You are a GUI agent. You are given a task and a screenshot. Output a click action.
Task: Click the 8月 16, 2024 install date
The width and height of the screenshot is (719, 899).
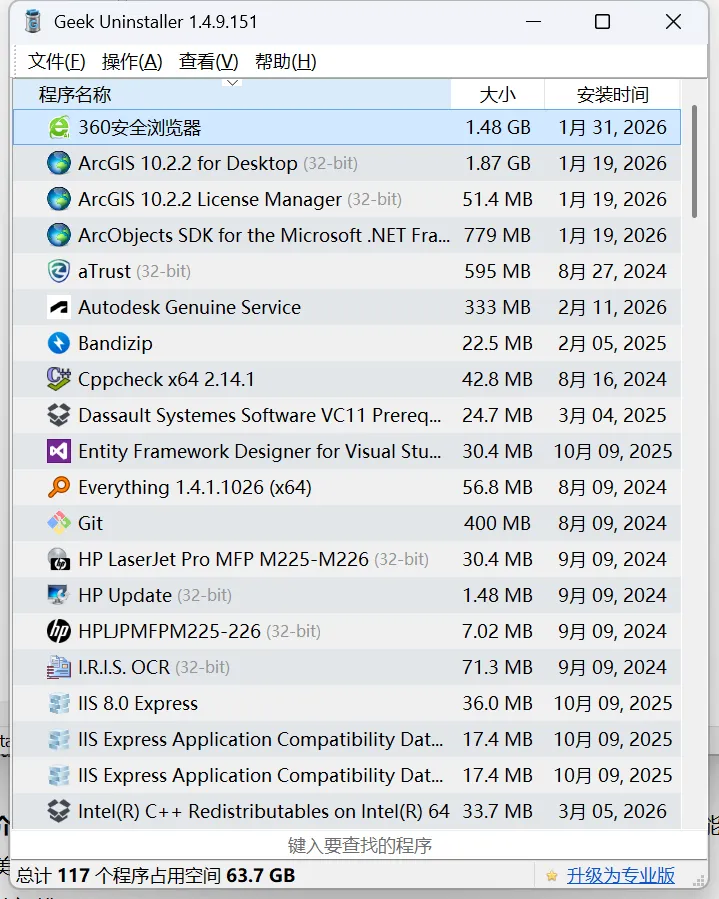pyautogui.click(x=612, y=380)
